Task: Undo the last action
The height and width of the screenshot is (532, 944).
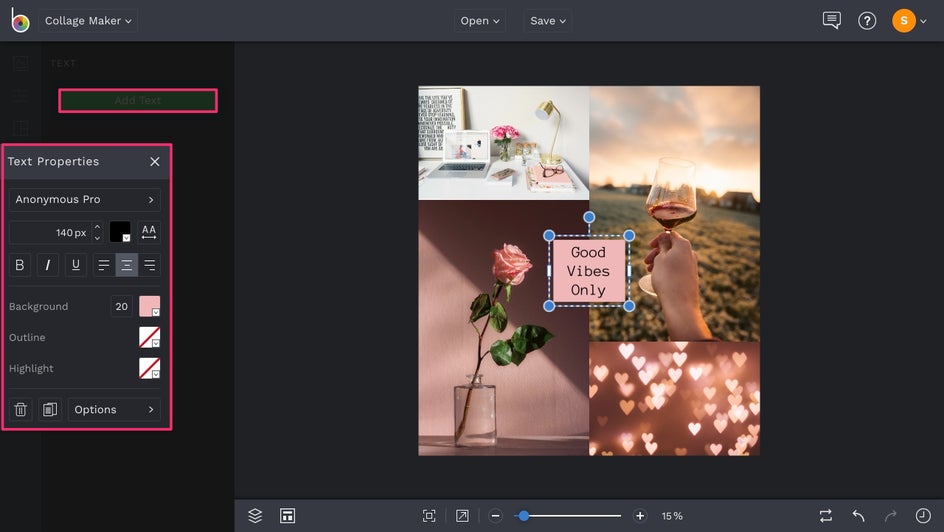Action: 859,516
